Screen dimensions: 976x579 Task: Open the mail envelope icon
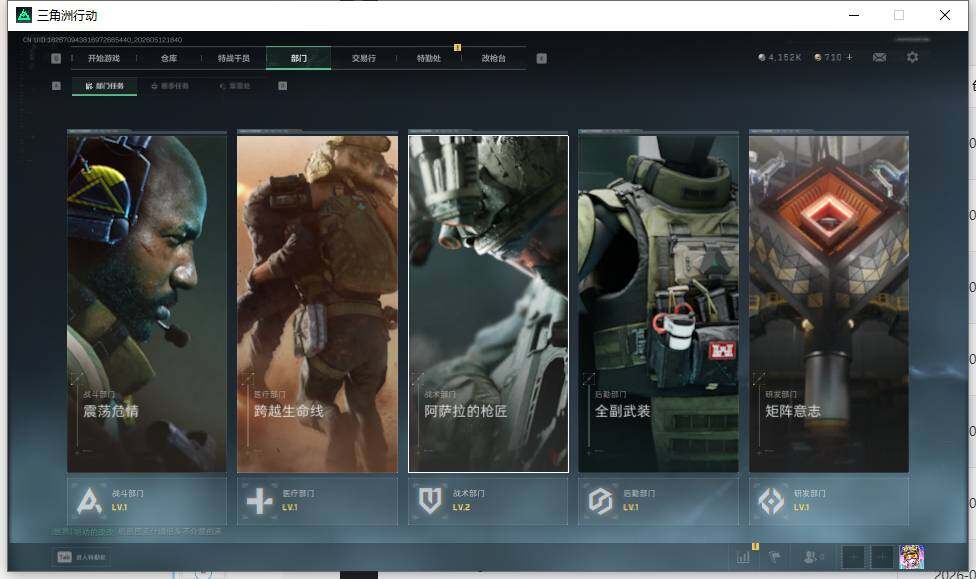coord(879,57)
